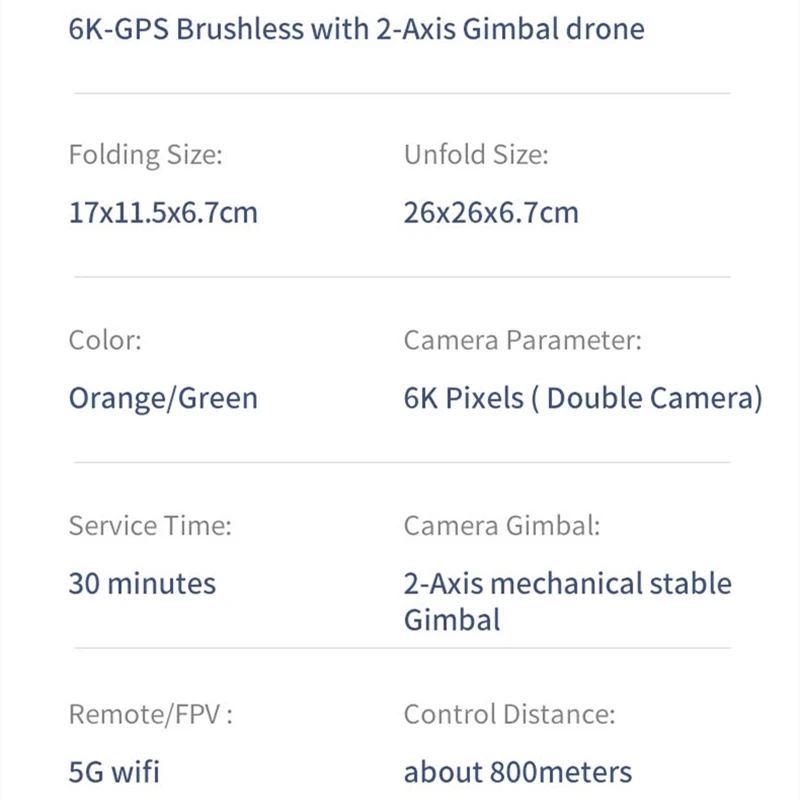
Task: Click the Control Distance label
Action: pos(509,714)
